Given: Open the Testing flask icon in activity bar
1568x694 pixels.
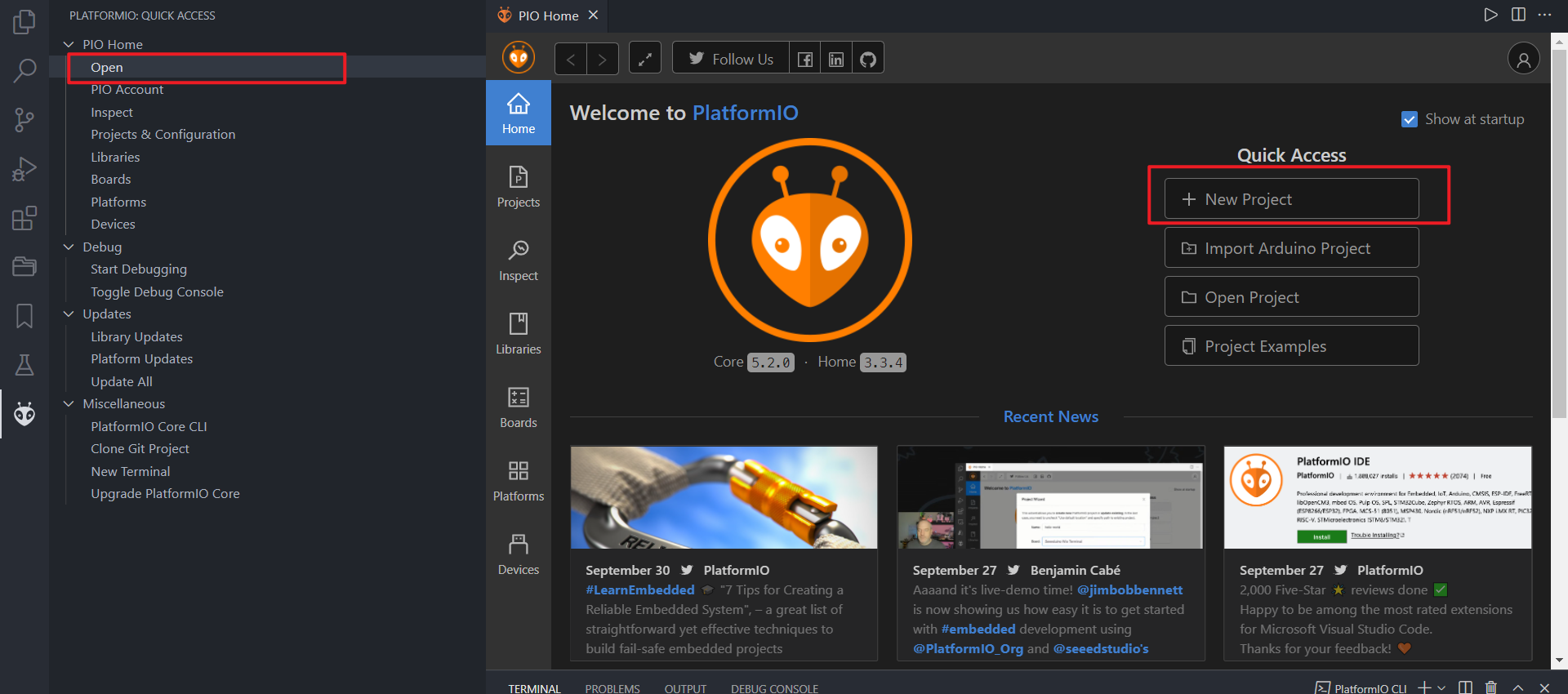Looking at the screenshot, I should pos(24,365).
